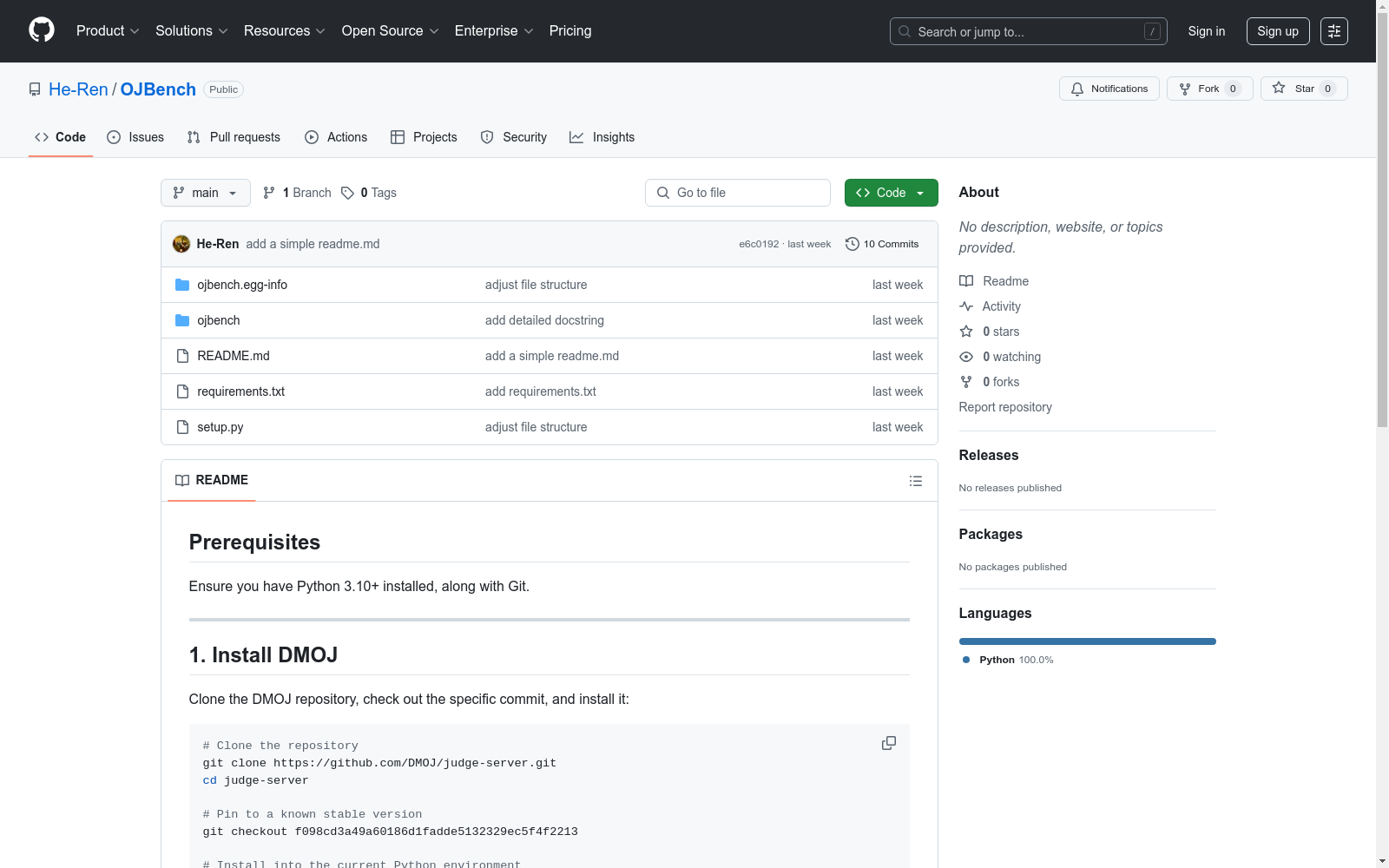This screenshot has height=868, width=1389.
Task: Copy the DMOJ install code block
Action: (889, 743)
